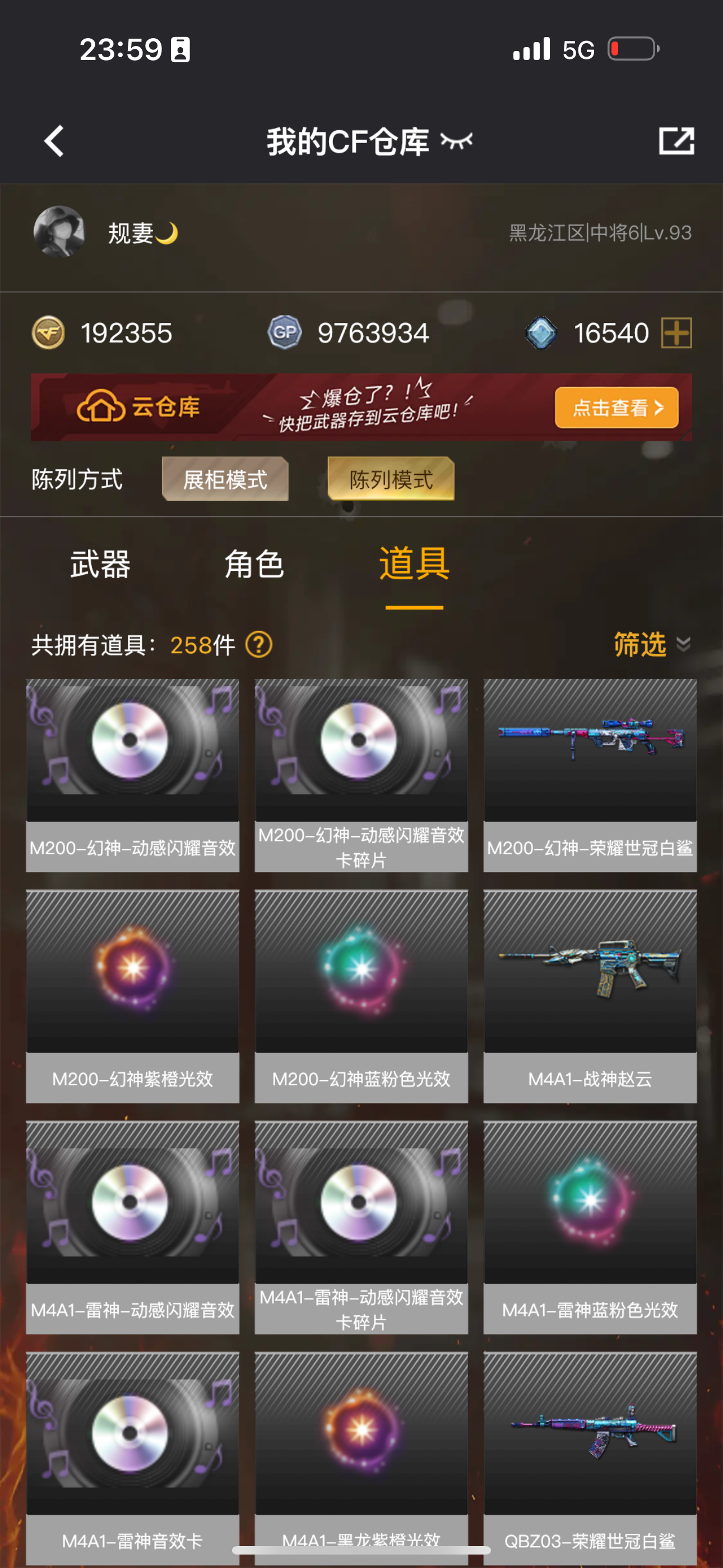Select the M200-幻神紫橙光效 item
This screenshot has height=1568, width=723.
133,997
